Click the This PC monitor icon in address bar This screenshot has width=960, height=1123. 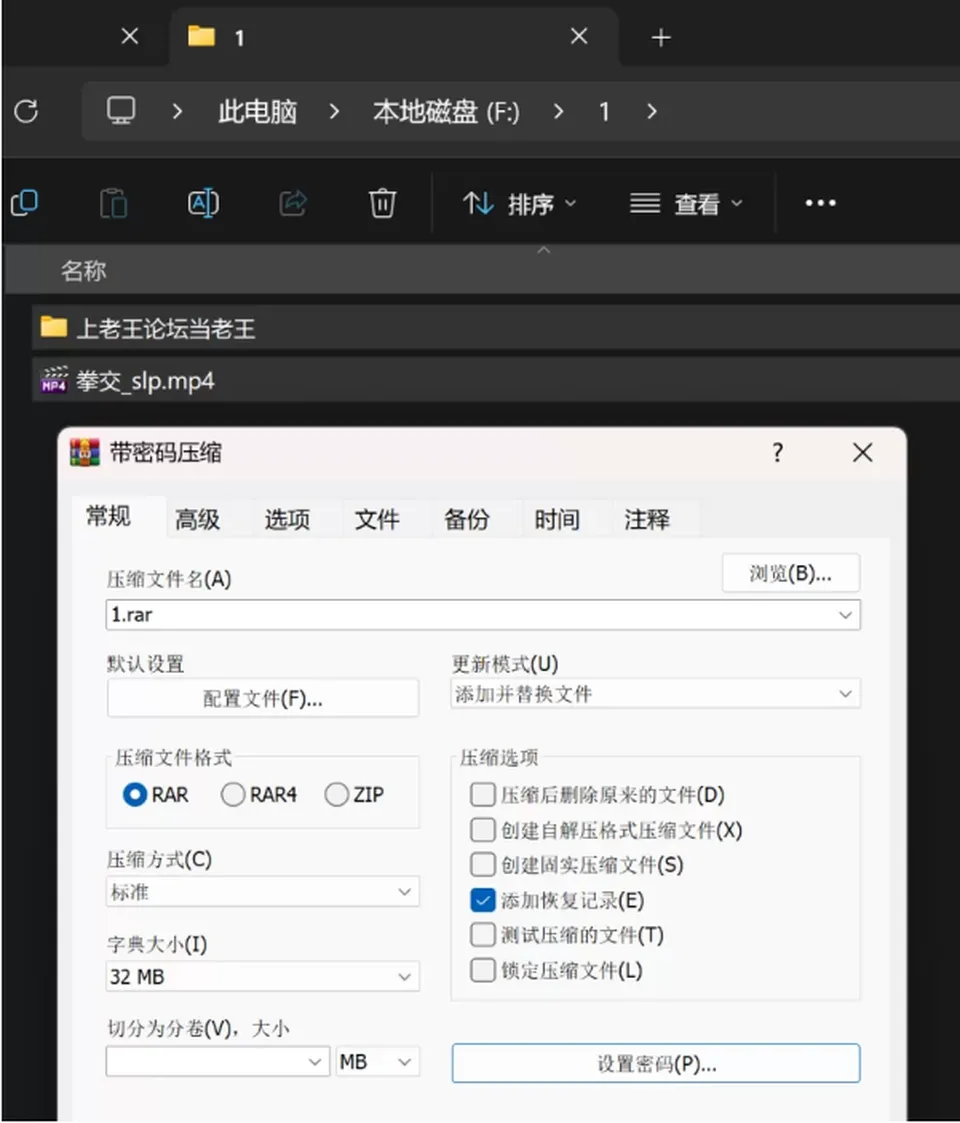(x=120, y=111)
